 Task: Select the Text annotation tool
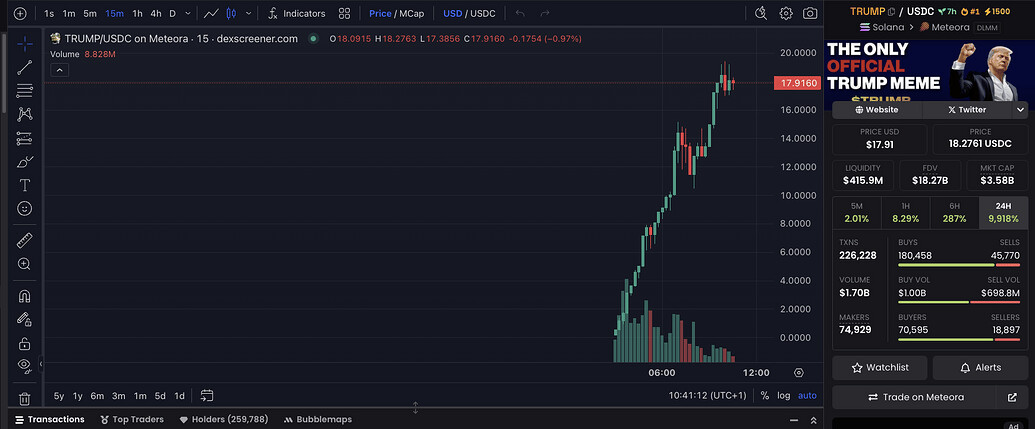pyautogui.click(x=24, y=185)
